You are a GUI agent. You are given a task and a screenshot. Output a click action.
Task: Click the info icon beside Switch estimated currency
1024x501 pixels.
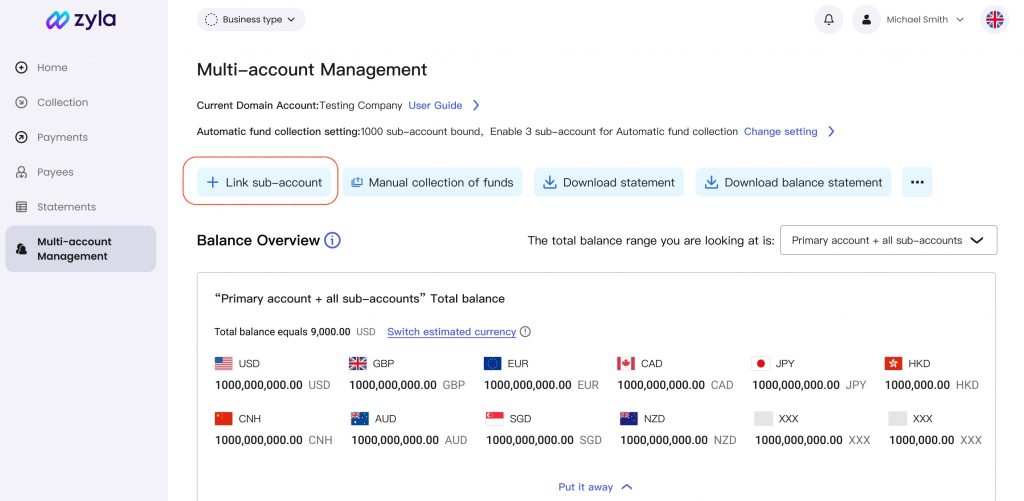[525, 331]
